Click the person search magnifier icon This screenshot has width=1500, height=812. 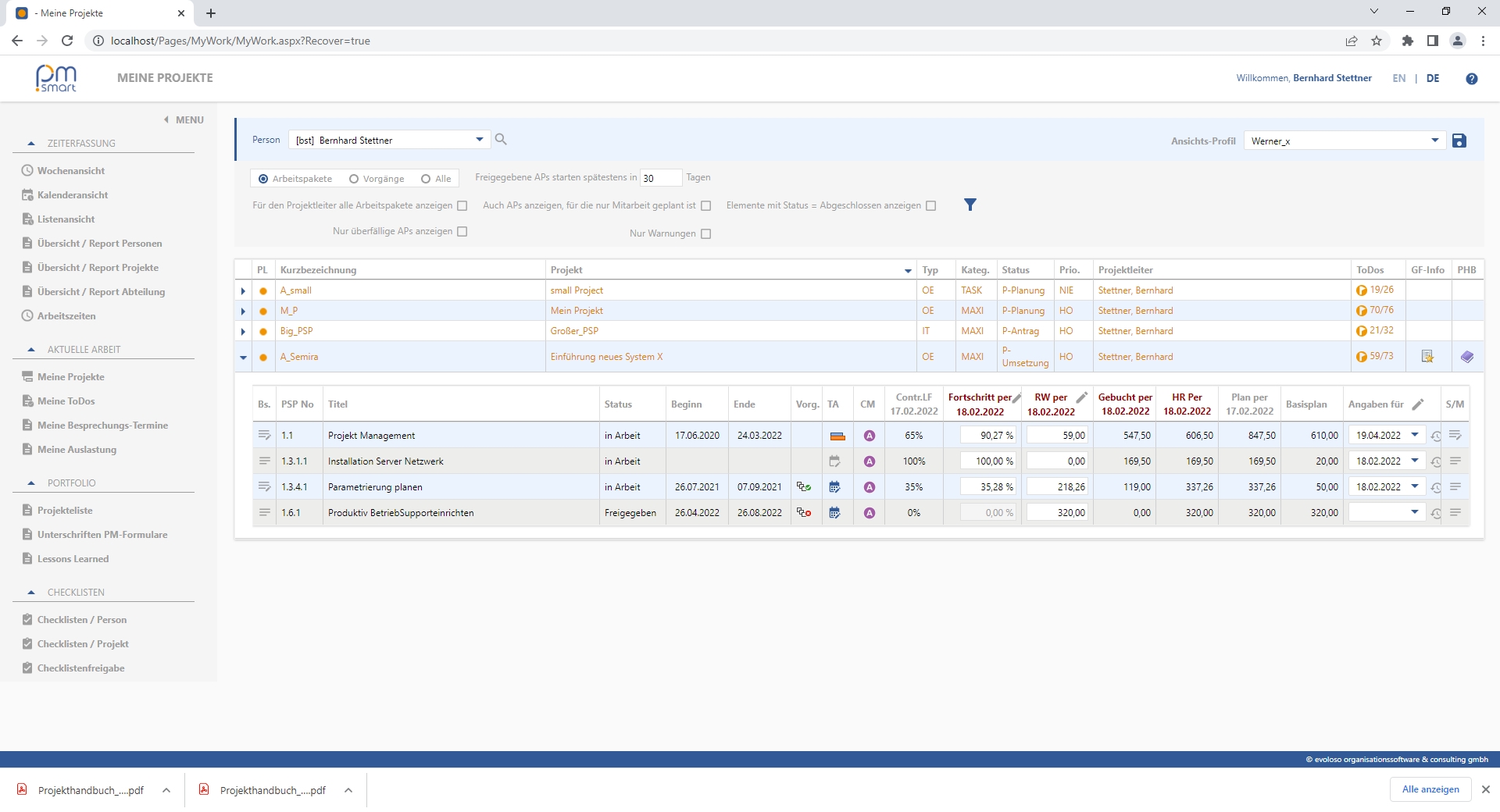(501, 139)
